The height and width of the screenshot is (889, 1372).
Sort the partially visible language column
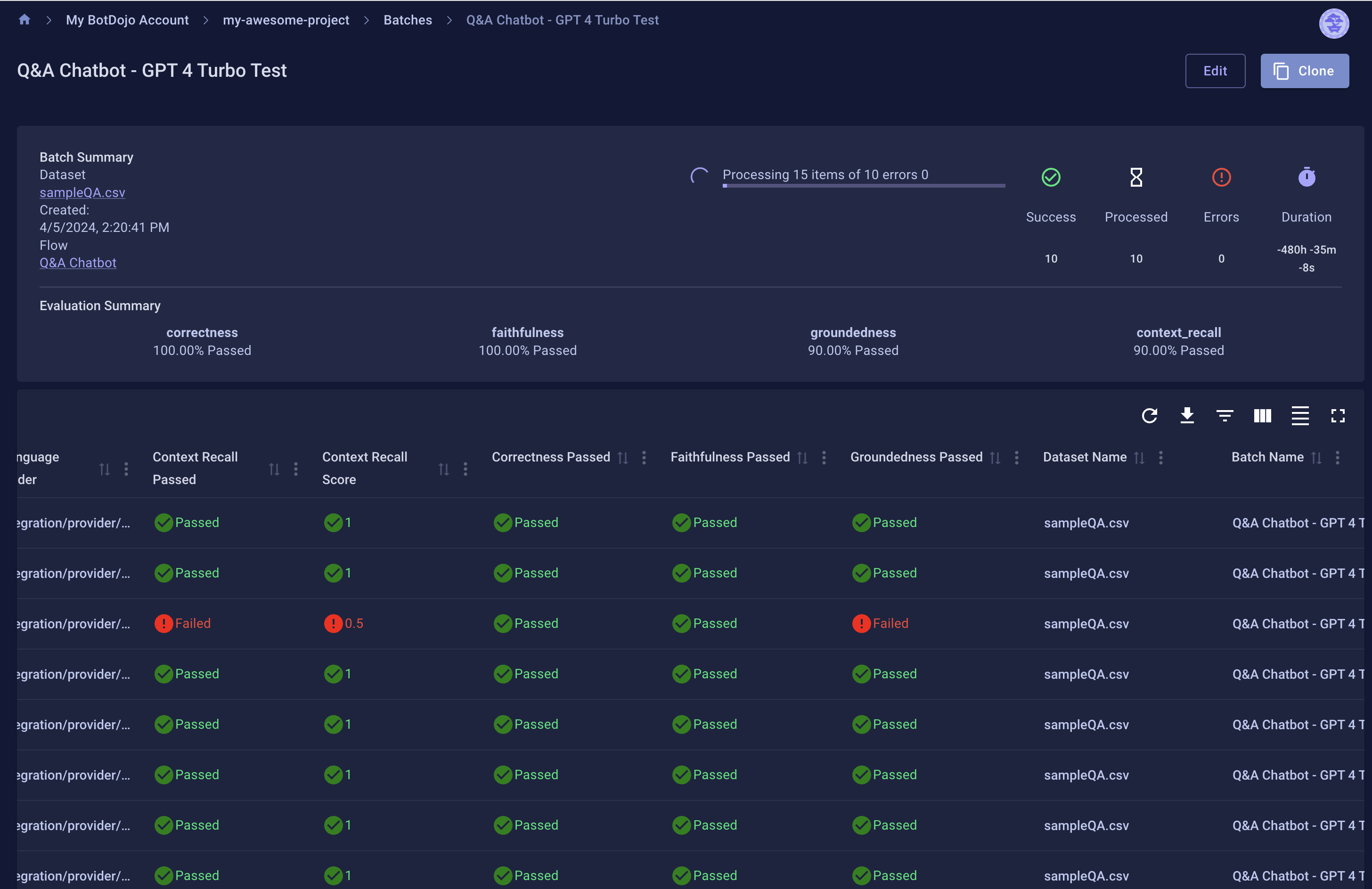[104, 469]
